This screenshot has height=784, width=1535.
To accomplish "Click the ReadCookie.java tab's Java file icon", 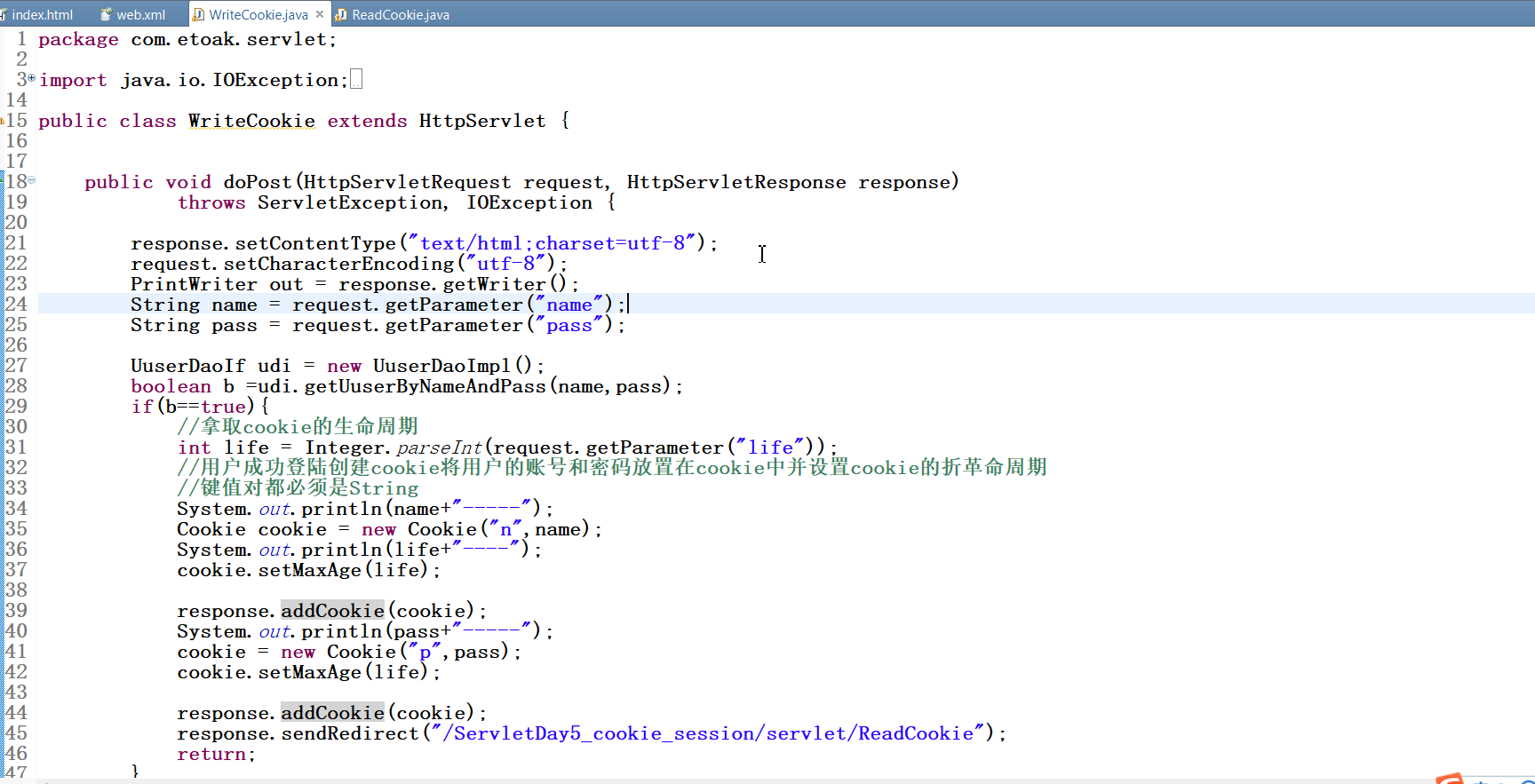I will click(341, 14).
